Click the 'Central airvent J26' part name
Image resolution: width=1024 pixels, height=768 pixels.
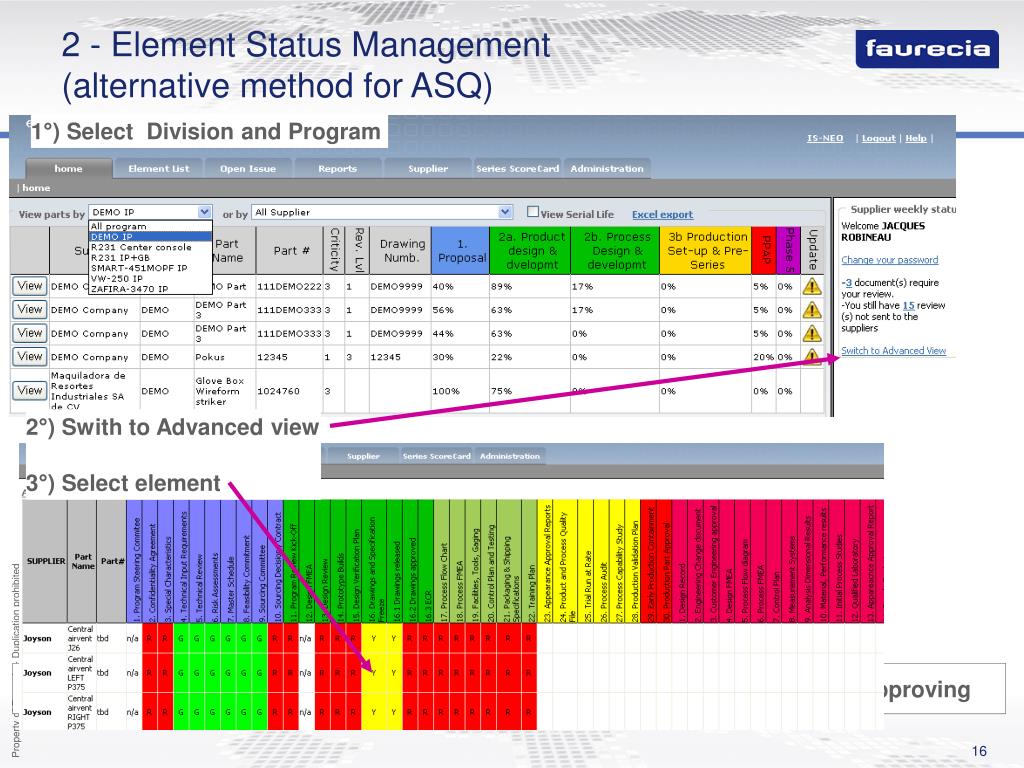80,639
